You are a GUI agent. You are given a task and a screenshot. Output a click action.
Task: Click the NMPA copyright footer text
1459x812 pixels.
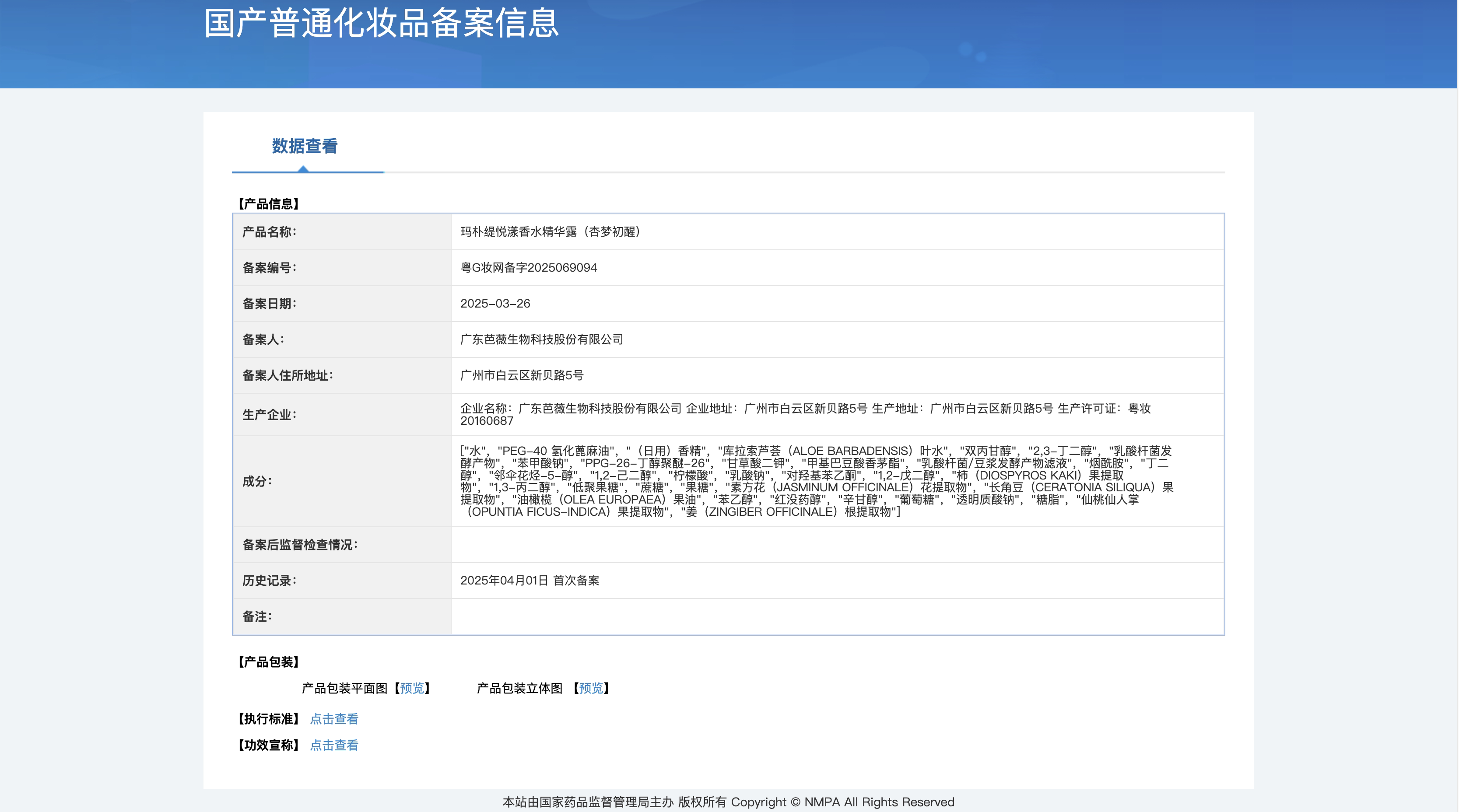728,802
